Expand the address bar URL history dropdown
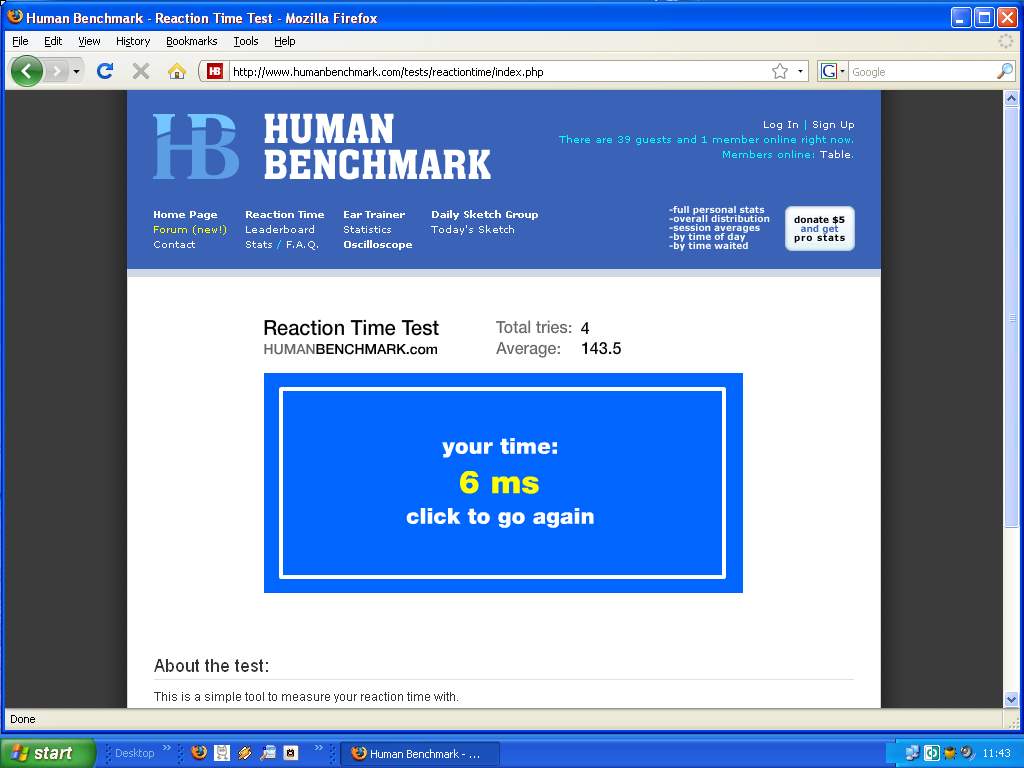Screen dimensions: 1024x768 click(x=801, y=72)
